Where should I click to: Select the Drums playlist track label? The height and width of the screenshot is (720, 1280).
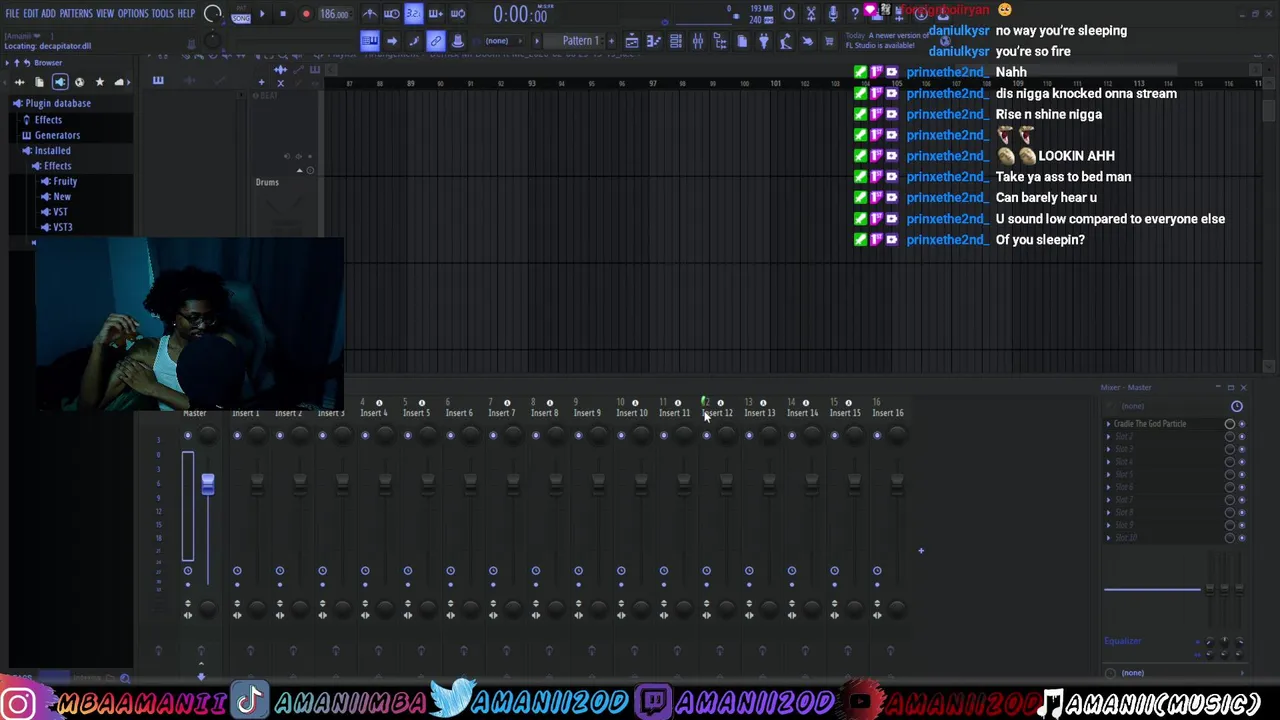(267, 182)
